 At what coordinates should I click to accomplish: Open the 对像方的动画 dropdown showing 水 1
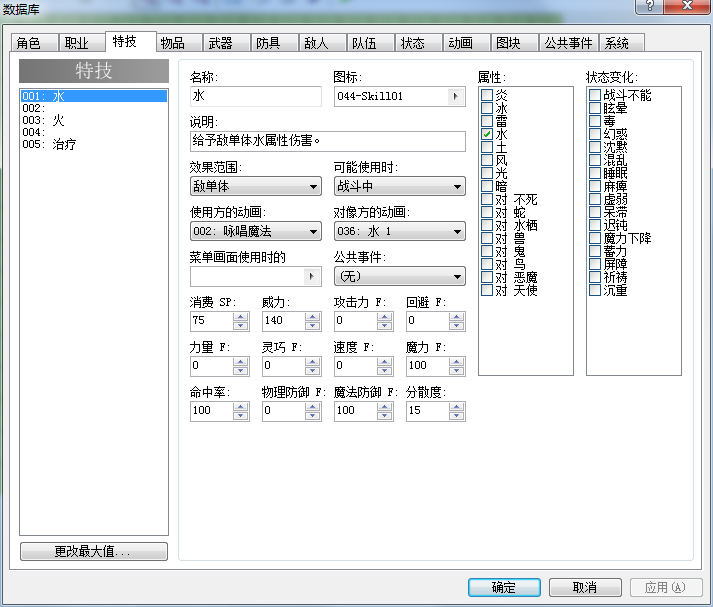(x=400, y=231)
